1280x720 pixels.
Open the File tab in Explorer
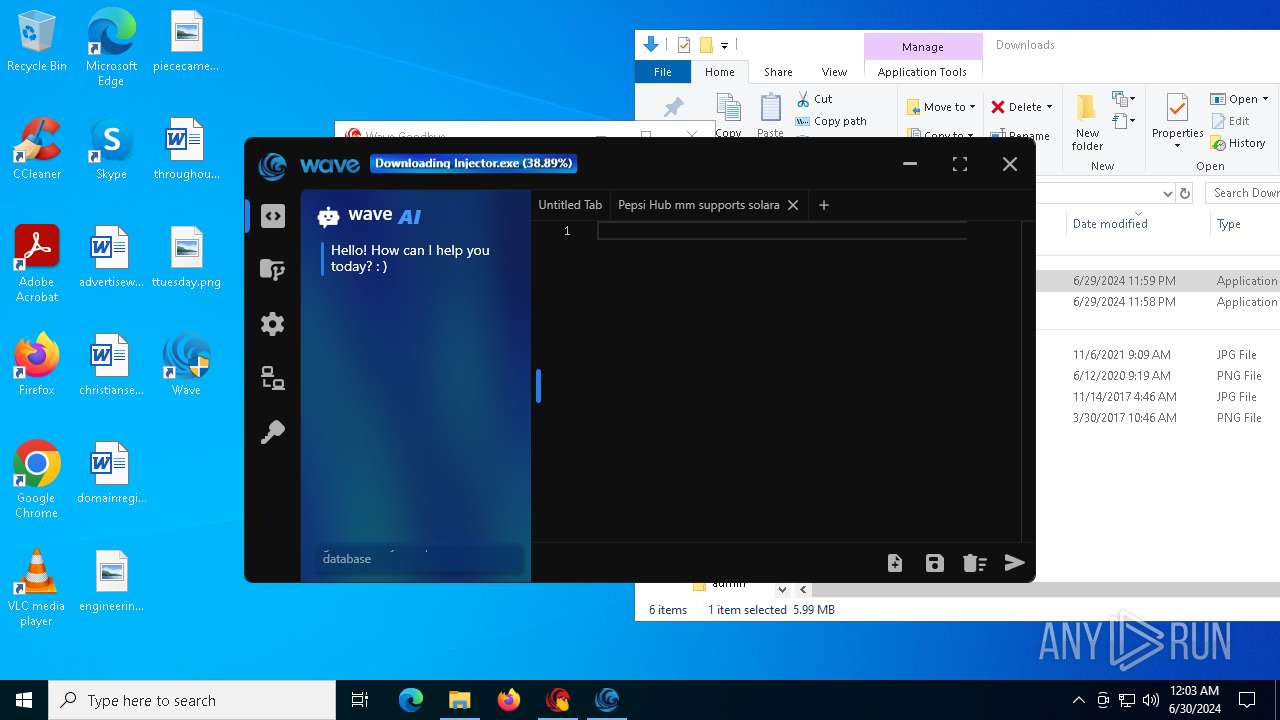click(x=663, y=72)
